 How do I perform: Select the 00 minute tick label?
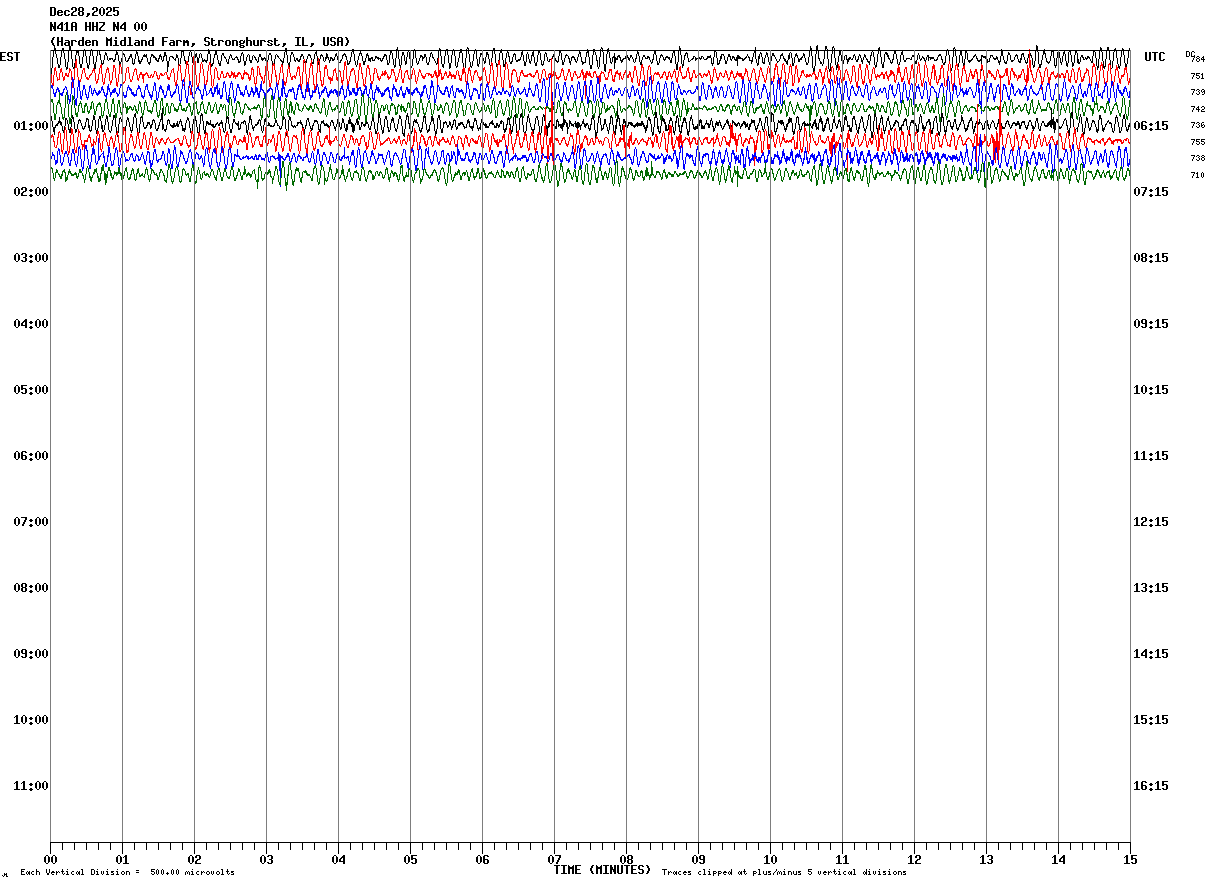pos(50,859)
